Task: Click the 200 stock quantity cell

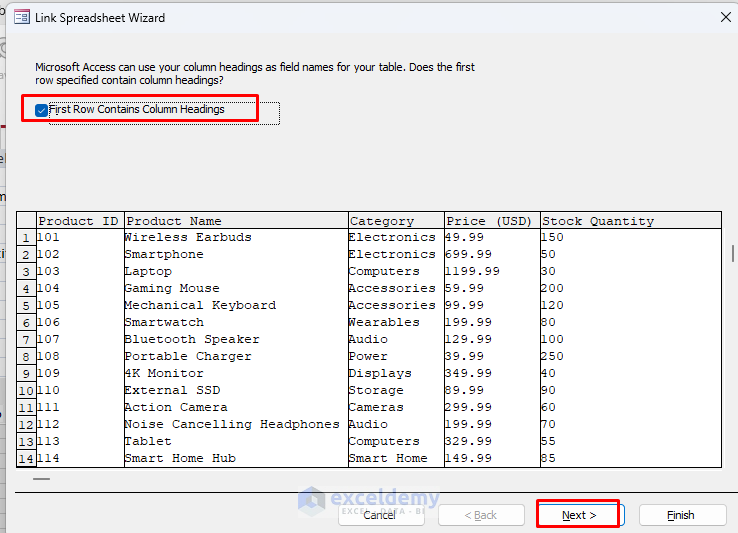Action: tap(631, 288)
